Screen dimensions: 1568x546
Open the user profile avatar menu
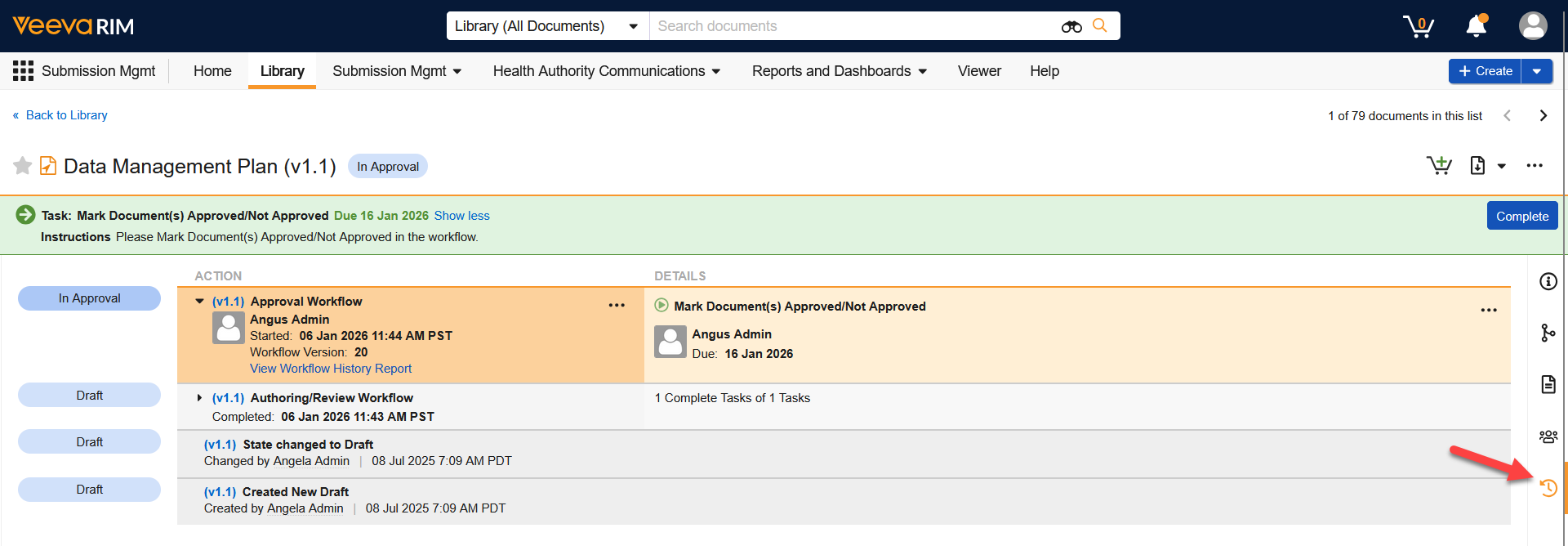[1533, 26]
